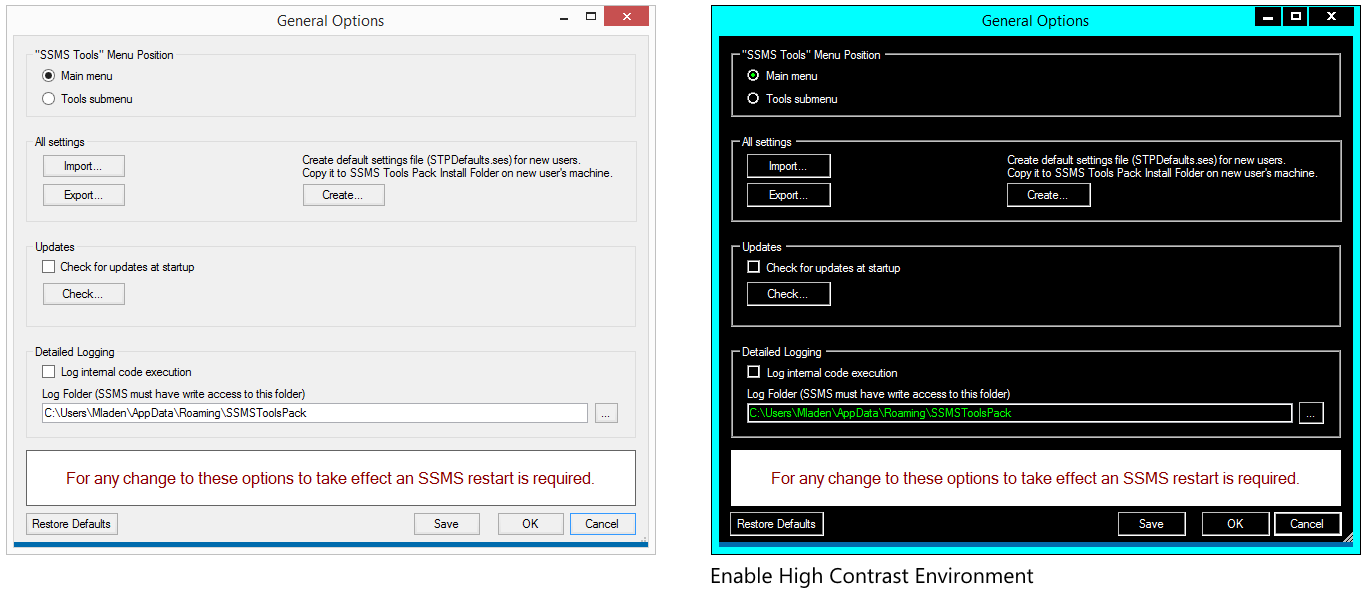Select Tools submenu radio in light dialog
This screenshot has height=595, width=1367.
pos(49,99)
